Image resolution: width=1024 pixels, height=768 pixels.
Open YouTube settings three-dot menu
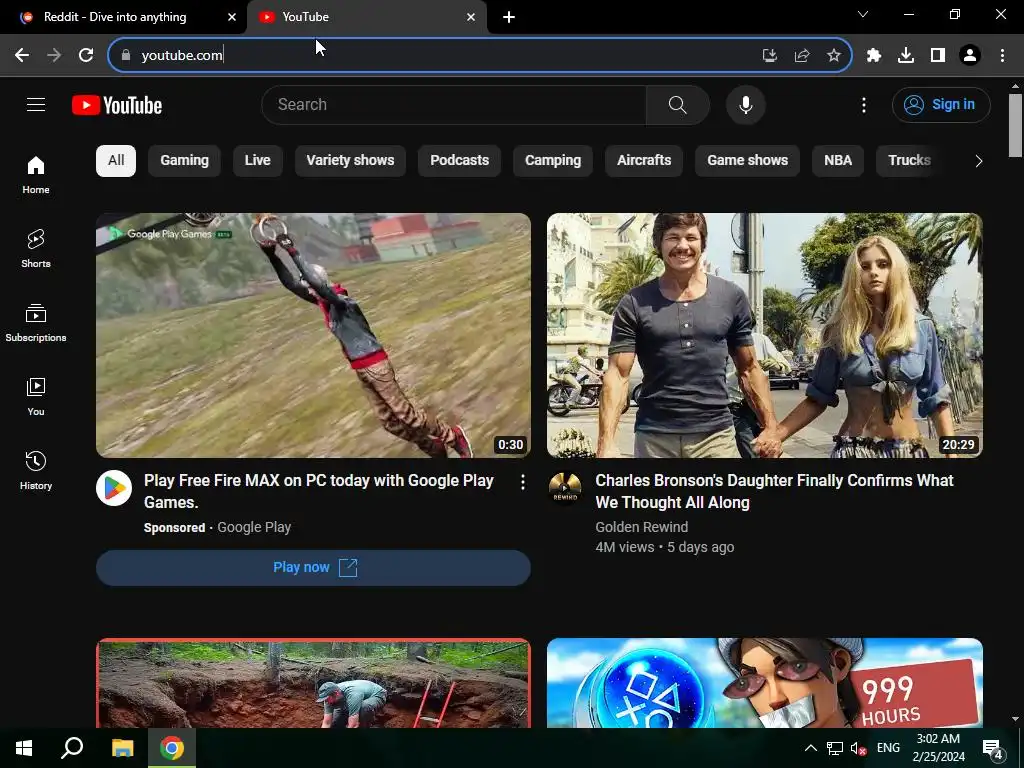pos(863,104)
